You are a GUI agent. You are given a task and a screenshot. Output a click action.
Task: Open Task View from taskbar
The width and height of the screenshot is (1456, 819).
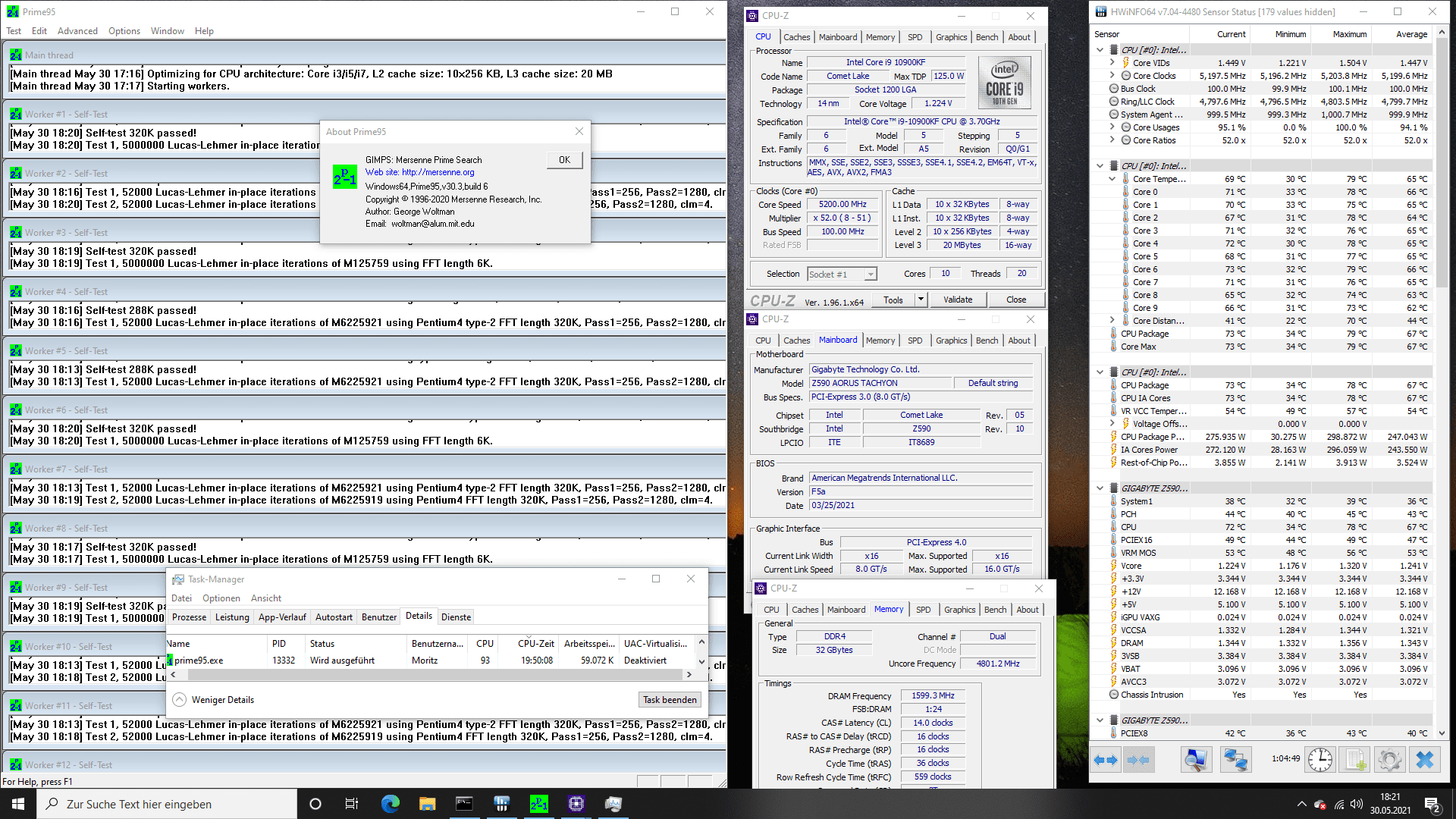pyautogui.click(x=352, y=804)
